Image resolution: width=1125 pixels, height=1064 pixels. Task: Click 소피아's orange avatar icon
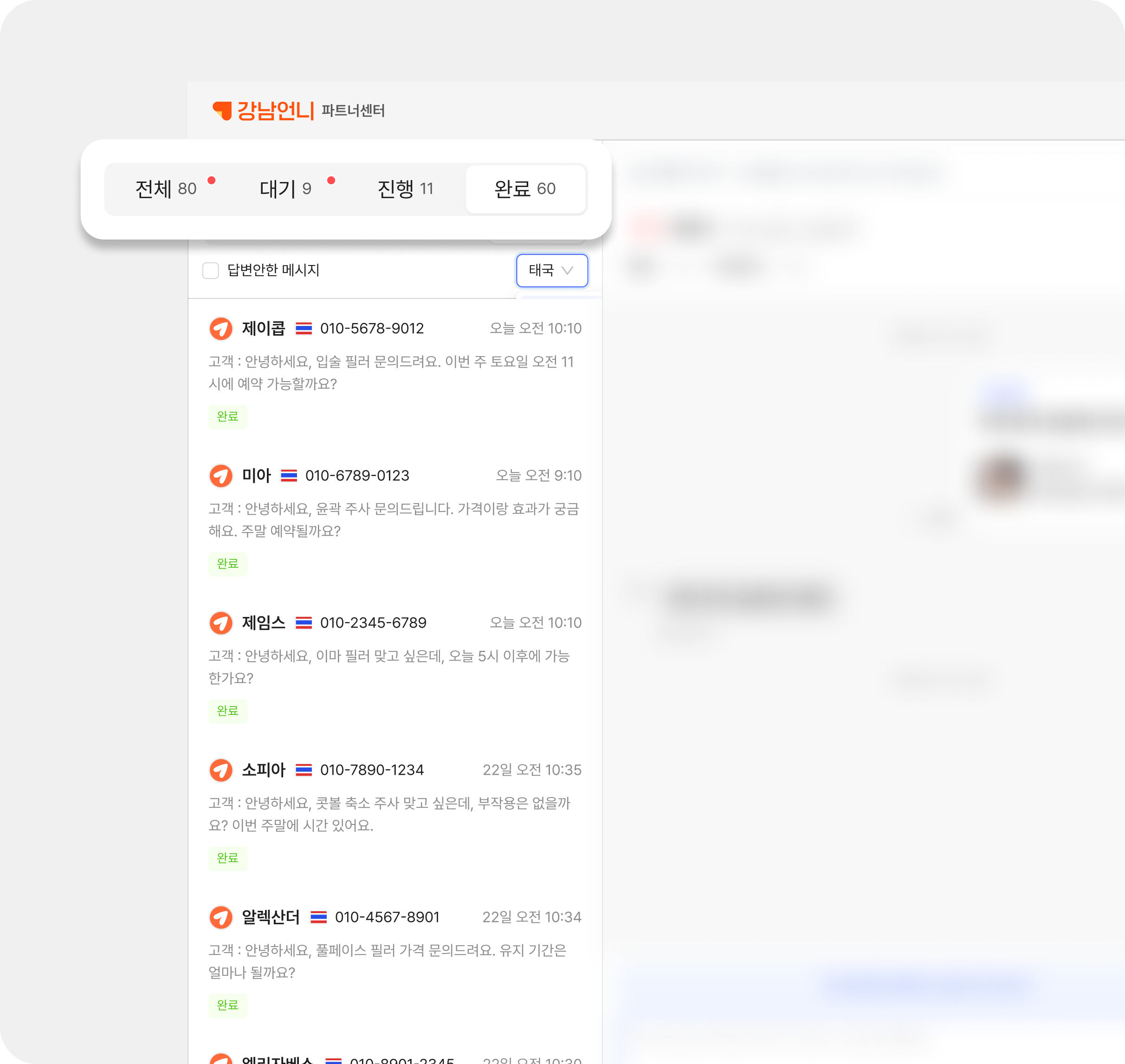click(221, 770)
